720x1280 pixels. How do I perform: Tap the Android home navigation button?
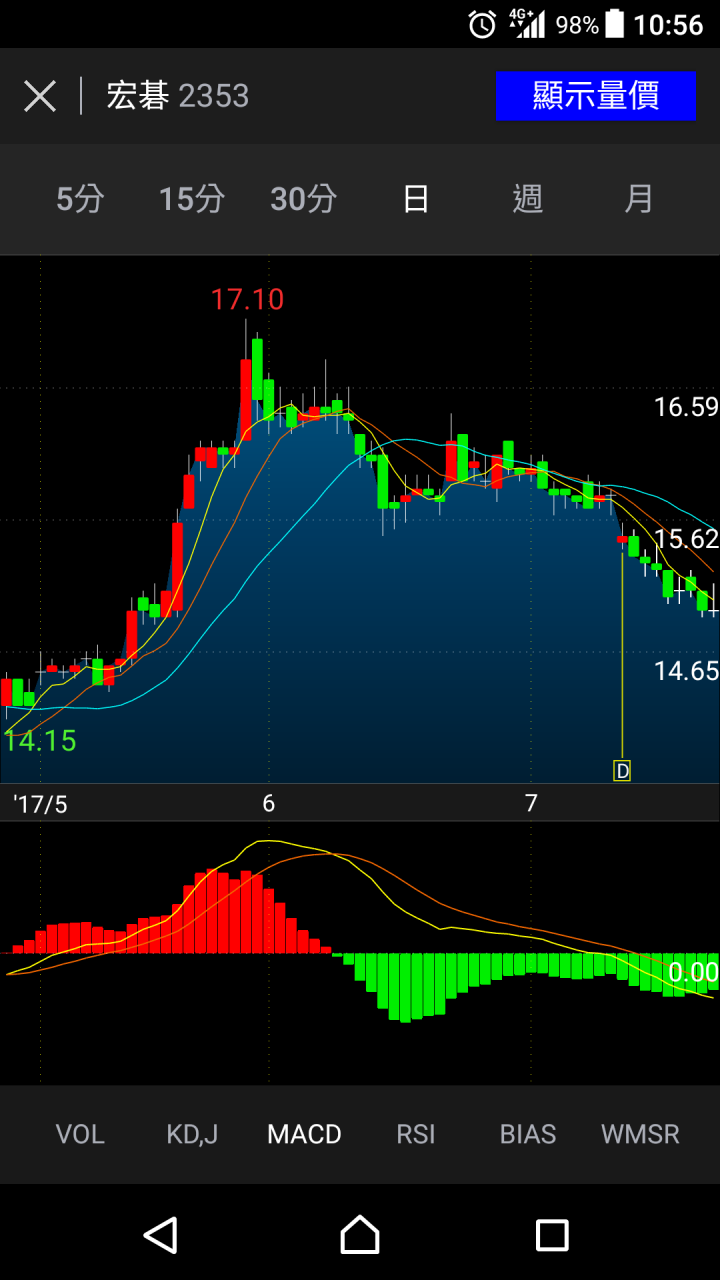coord(360,1235)
